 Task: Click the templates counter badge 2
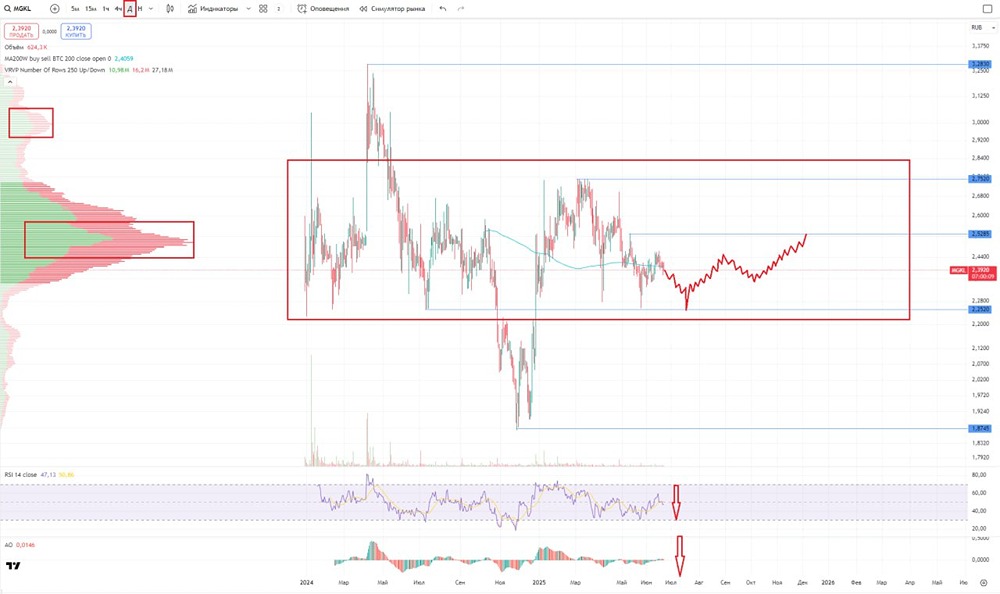pyautogui.click(x=279, y=9)
